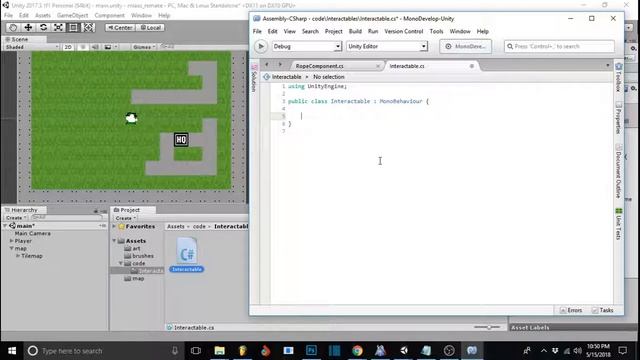Select the Rotate tool in Unity toolbar

[43, 27]
